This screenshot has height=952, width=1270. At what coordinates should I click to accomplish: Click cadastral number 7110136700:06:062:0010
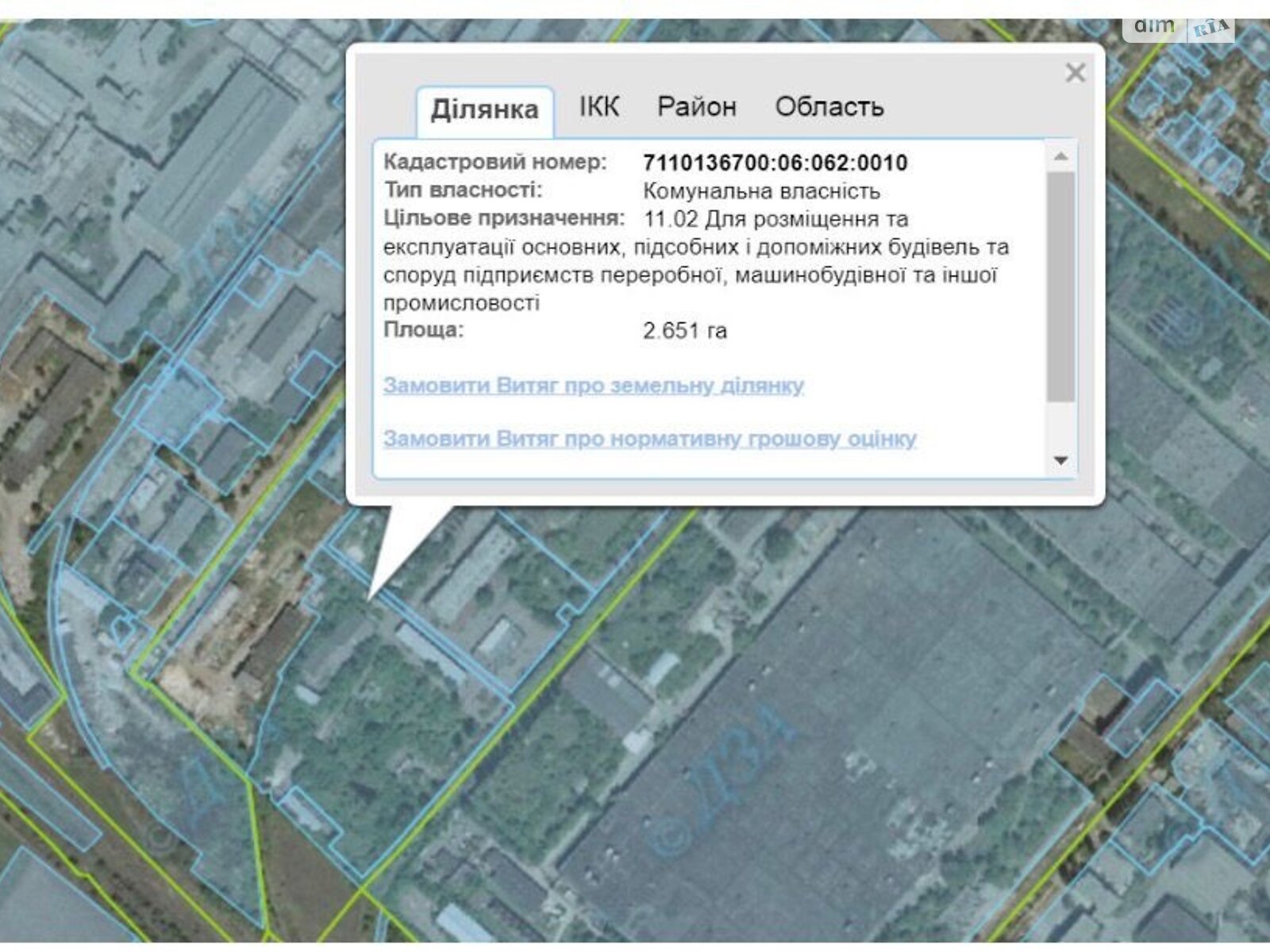click(x=775, y=163)
